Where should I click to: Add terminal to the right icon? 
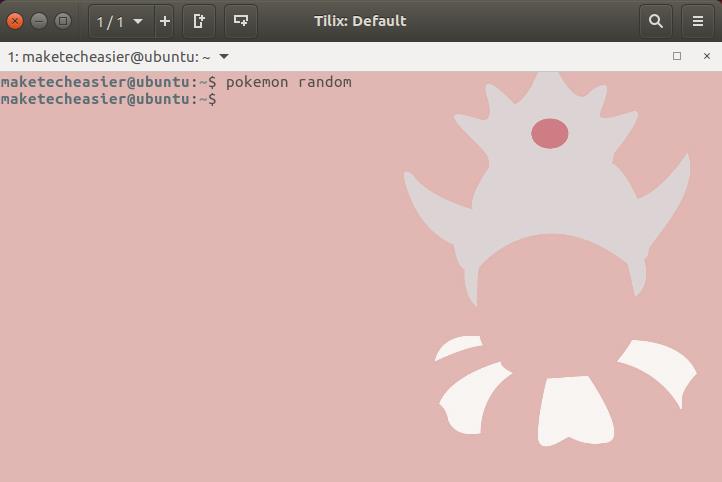click(x=199, y=21)
